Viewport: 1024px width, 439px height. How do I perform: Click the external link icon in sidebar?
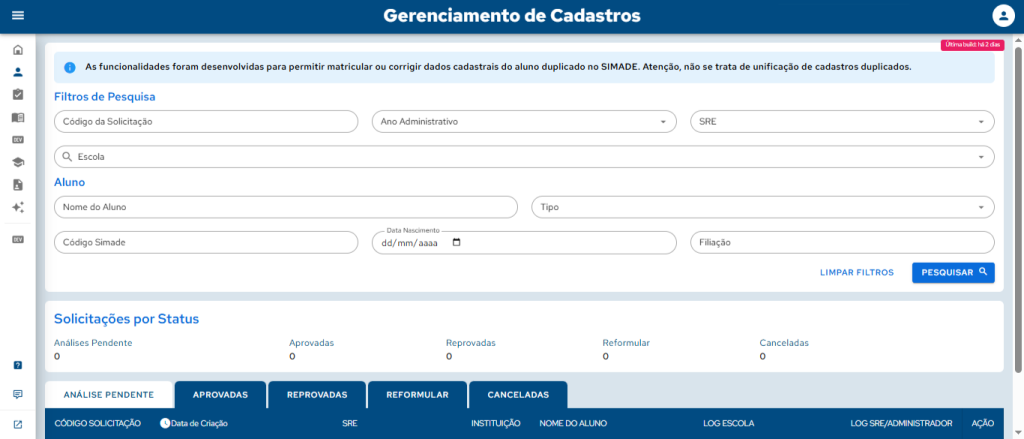[x=17, y=424]
